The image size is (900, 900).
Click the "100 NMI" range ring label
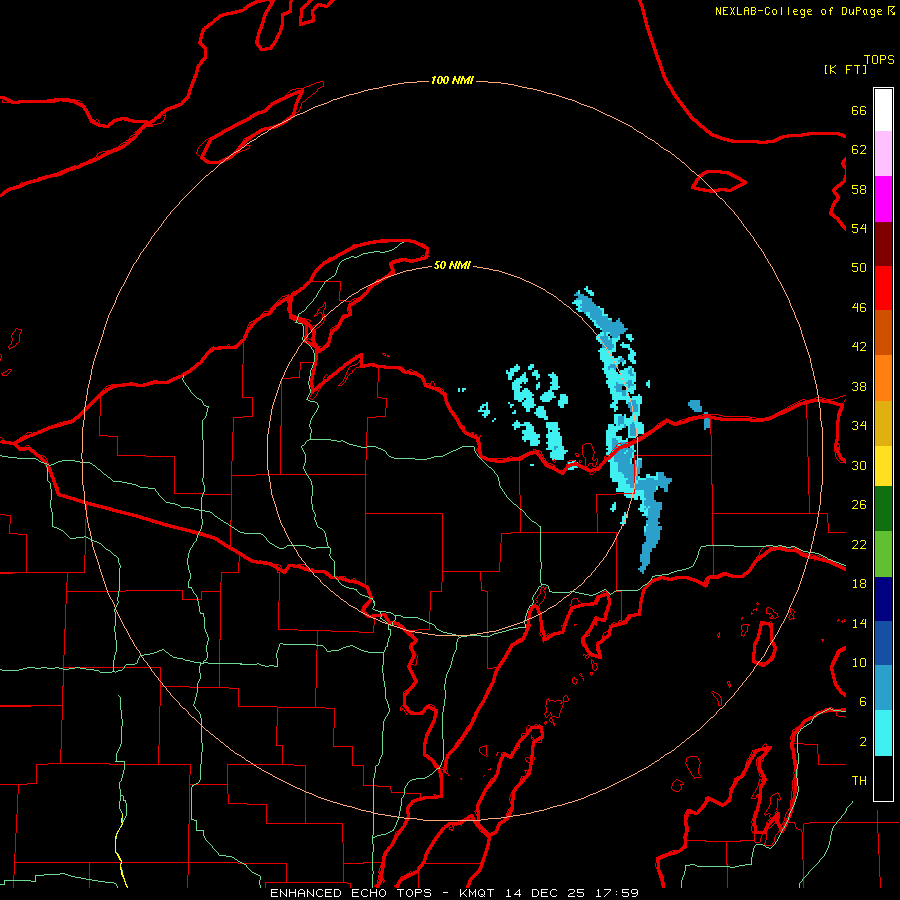coord(452,80)
